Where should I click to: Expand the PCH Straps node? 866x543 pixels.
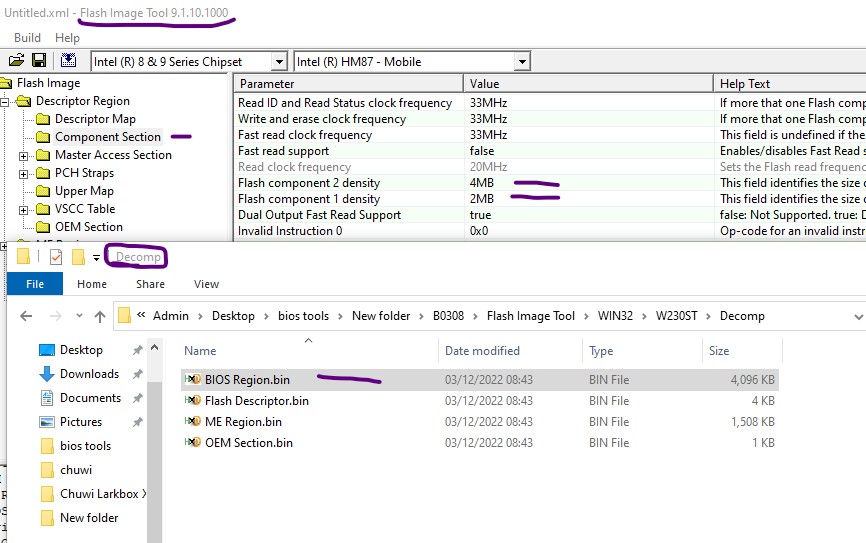(23, 174)
